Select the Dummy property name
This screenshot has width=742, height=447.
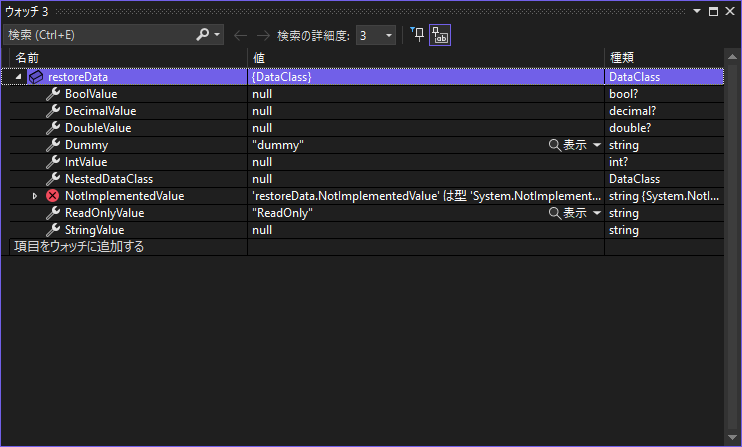(86, 145)
